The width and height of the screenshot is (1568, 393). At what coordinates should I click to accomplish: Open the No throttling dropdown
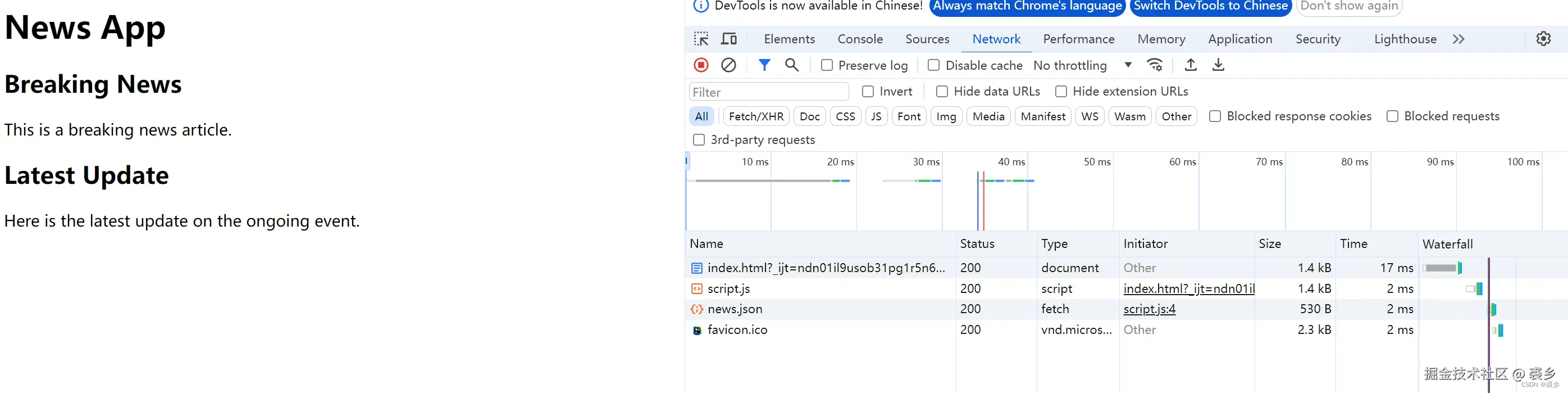pos(1082,65)
